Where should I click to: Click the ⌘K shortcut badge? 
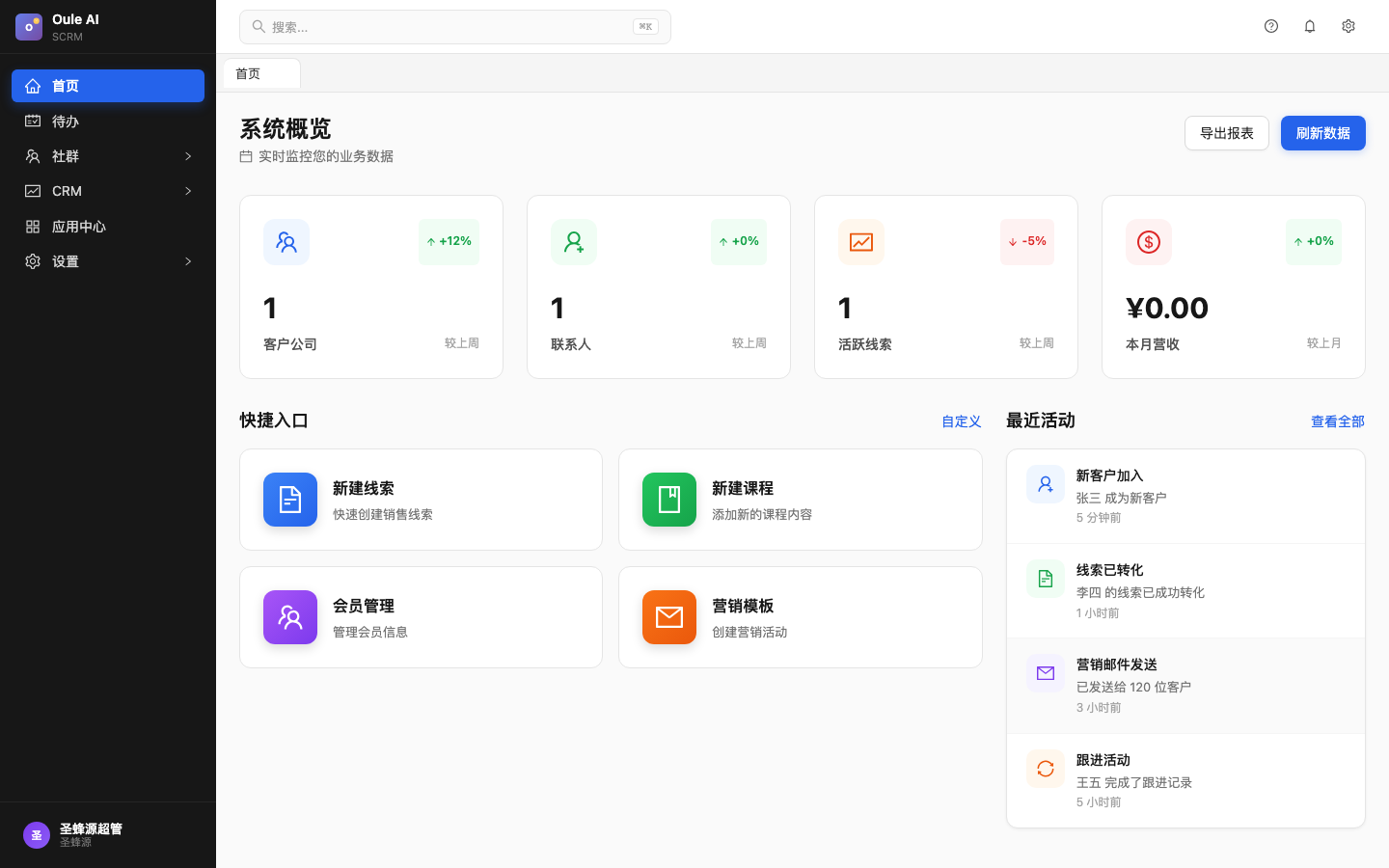(646, 27)
